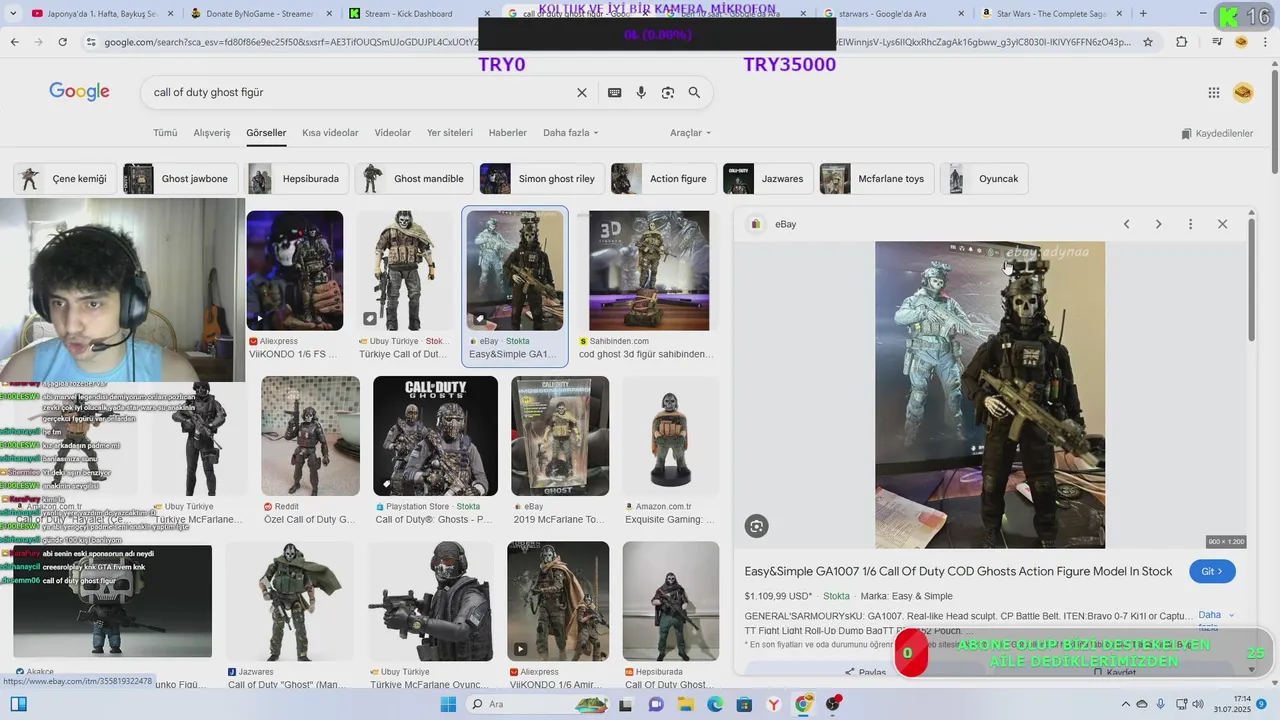This screenshot has width=1280, height=720.
Task: Open the Amazon.com.tr Exquisite Gaming thumbnail
Action: pos(670,436)
